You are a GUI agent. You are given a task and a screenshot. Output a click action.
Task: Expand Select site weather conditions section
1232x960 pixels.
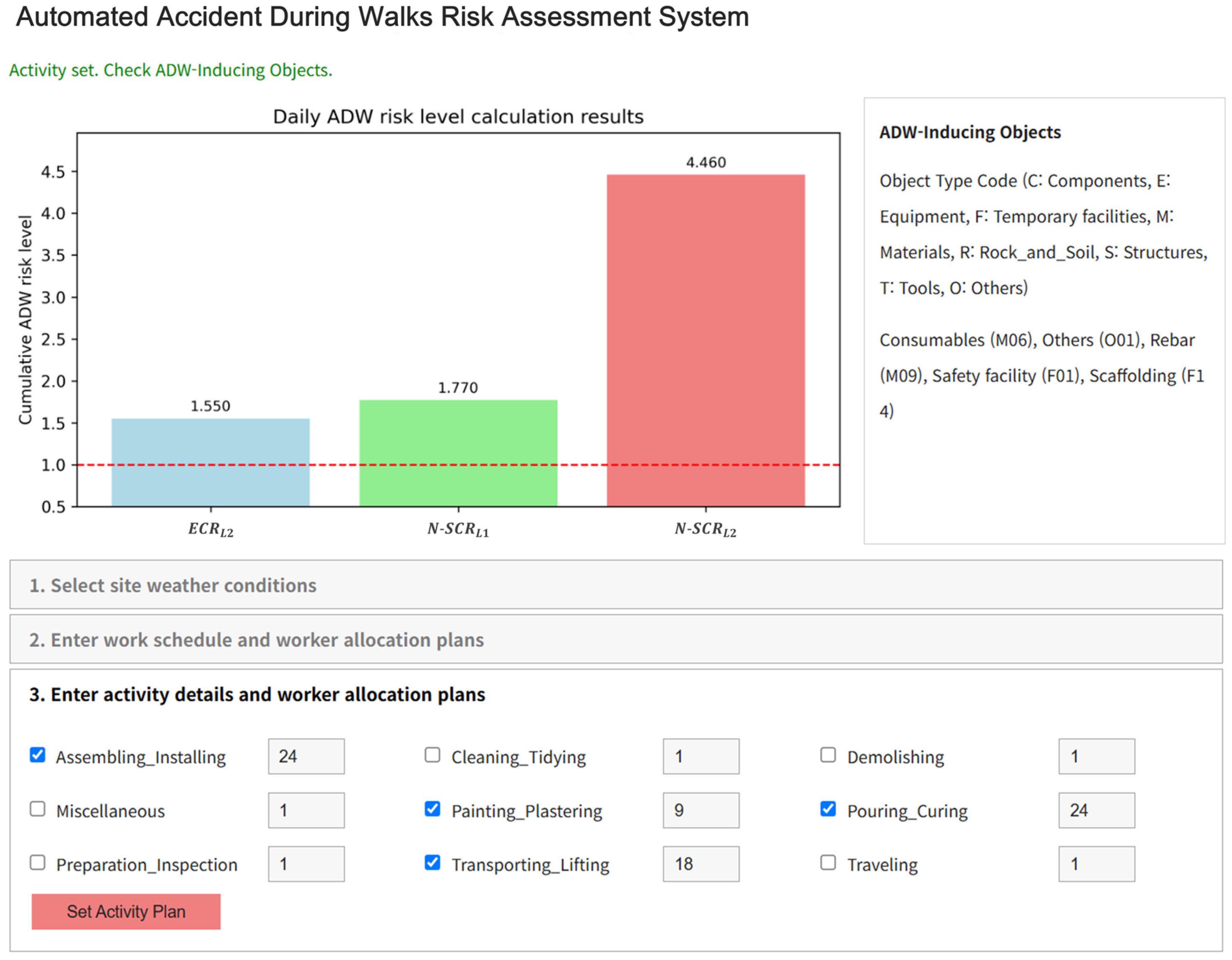coord(173,585)
